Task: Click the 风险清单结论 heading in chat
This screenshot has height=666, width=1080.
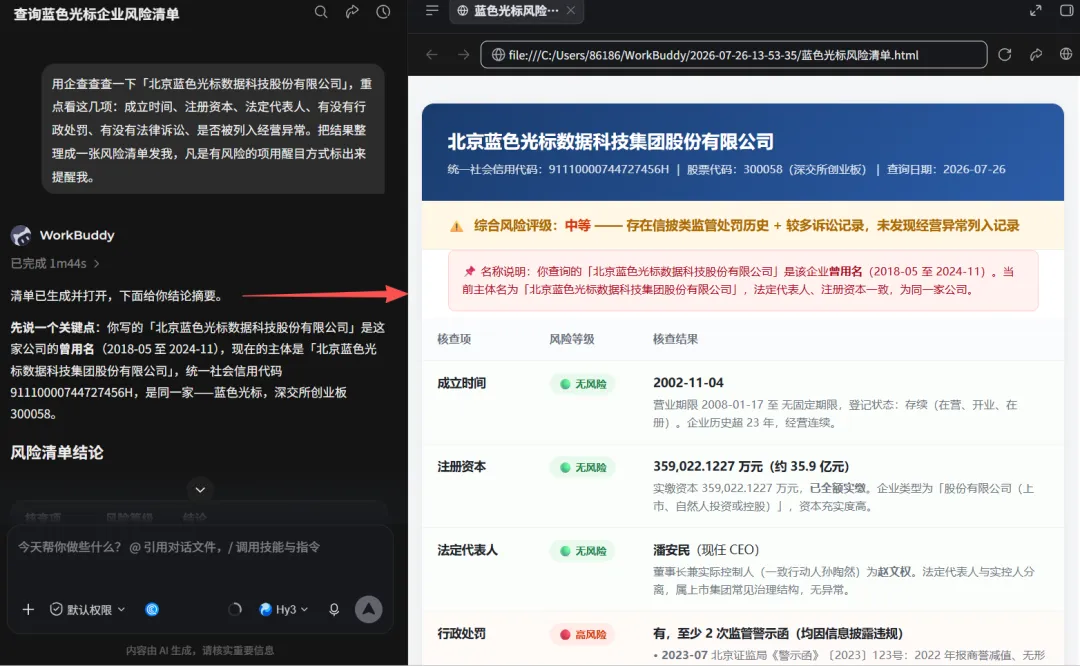Action: [57, 452]
